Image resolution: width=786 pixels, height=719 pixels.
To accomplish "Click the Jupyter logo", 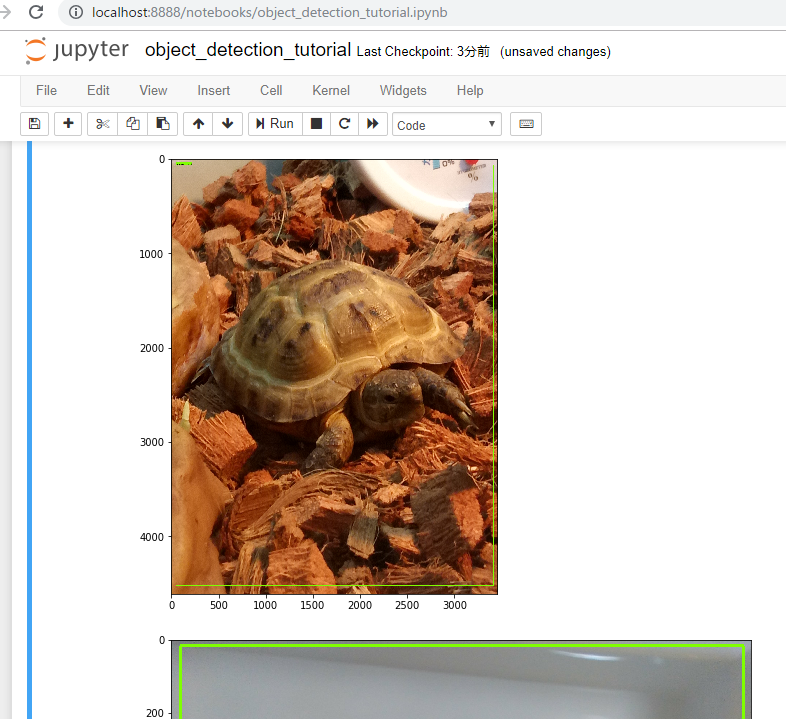I will 77,51.
